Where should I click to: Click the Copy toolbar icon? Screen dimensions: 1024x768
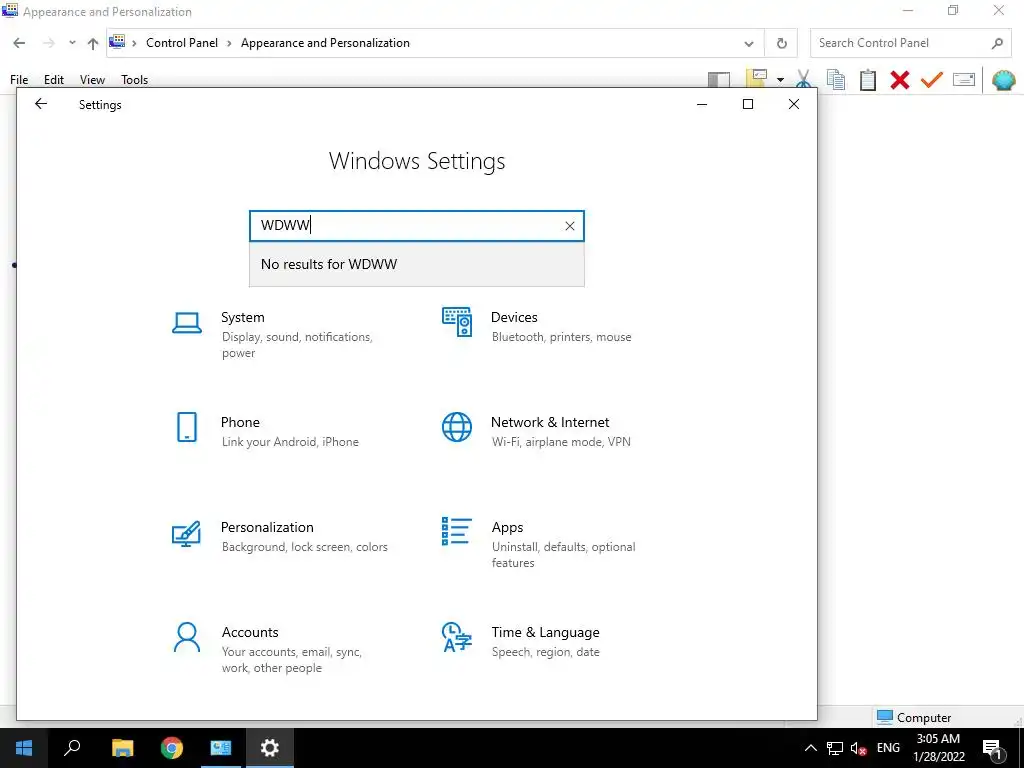coord(835,80)
